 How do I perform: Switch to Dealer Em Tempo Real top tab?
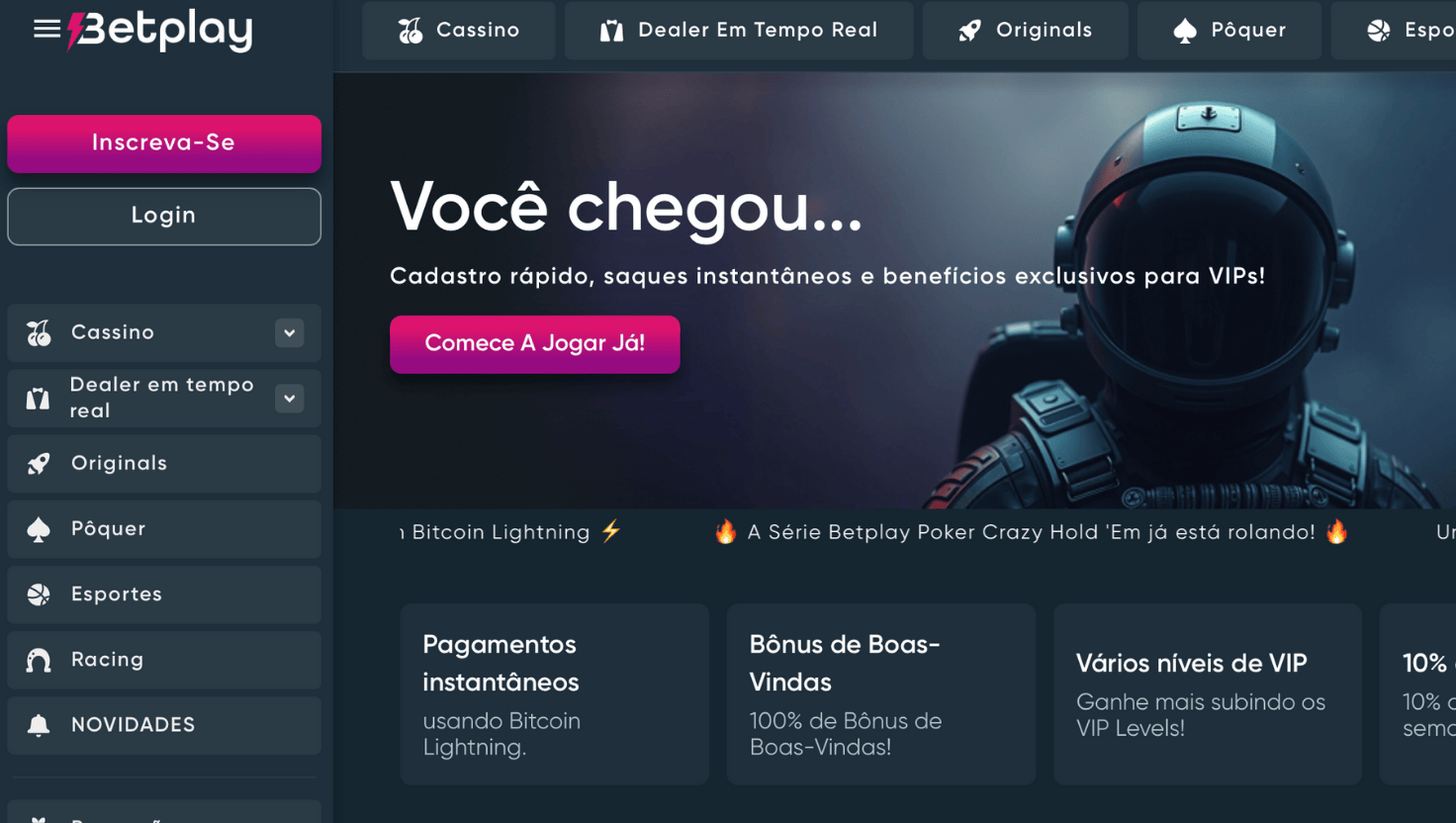click(x=739, y=31)
